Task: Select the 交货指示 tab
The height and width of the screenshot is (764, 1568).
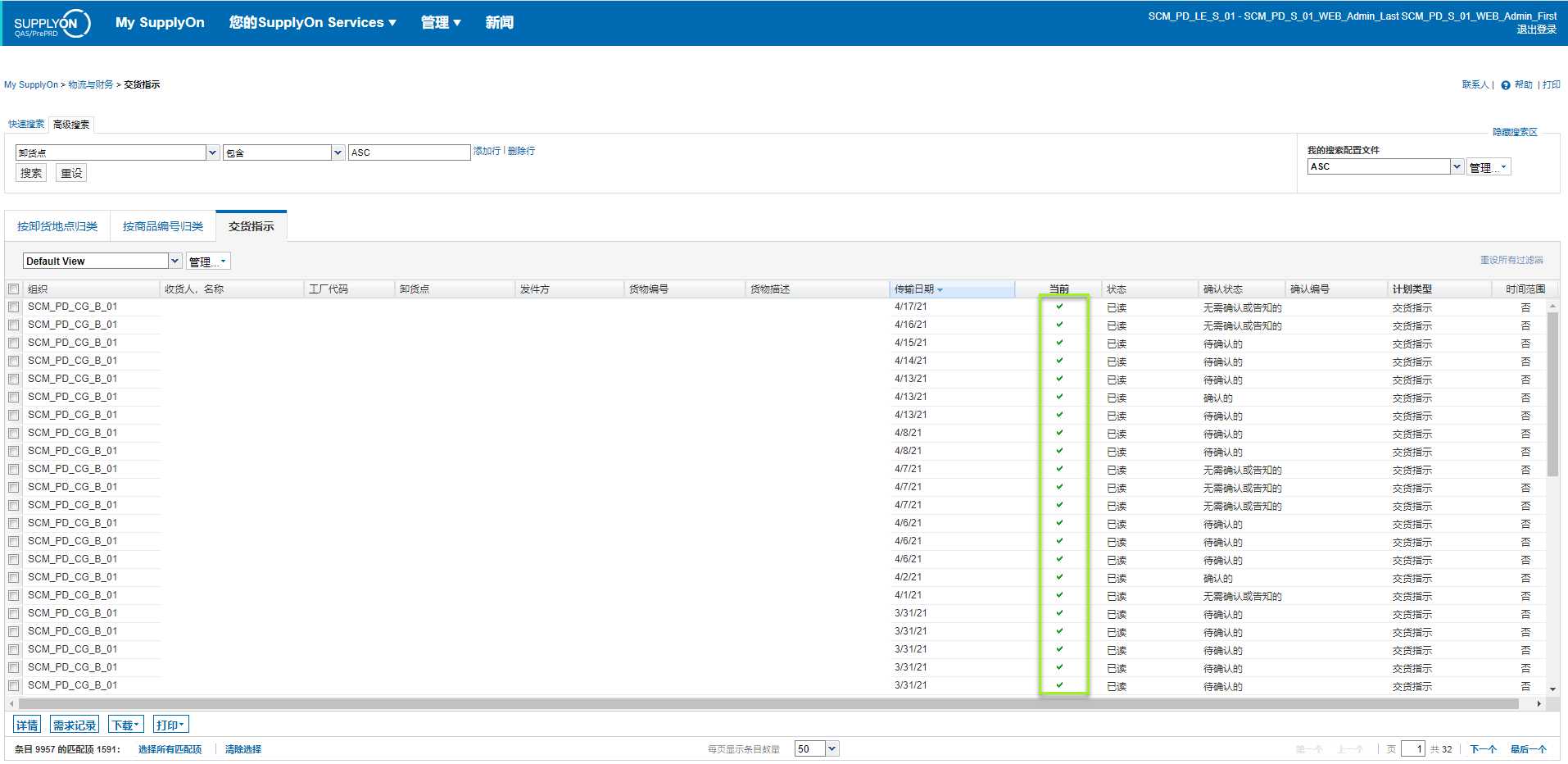Action: coord(252,226)
